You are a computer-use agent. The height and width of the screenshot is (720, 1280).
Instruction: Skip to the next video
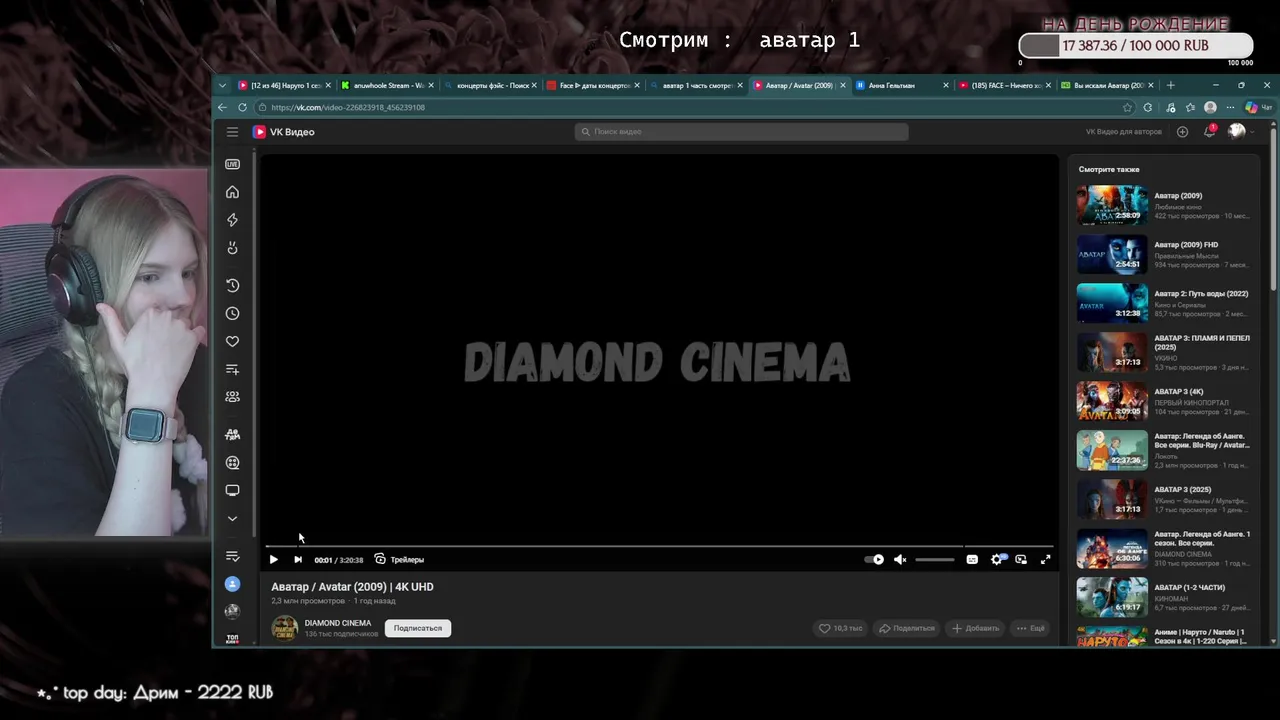[x=297, y=560]
